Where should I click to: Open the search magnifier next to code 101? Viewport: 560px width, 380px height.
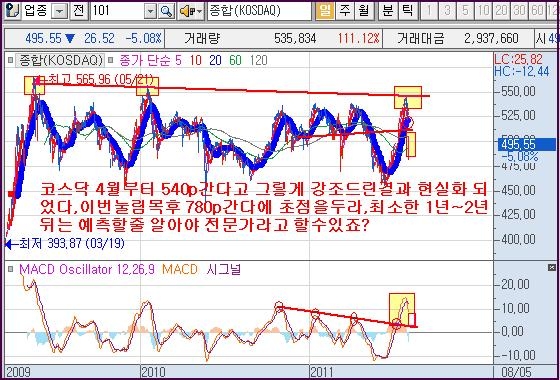click(x=166, y=11)
